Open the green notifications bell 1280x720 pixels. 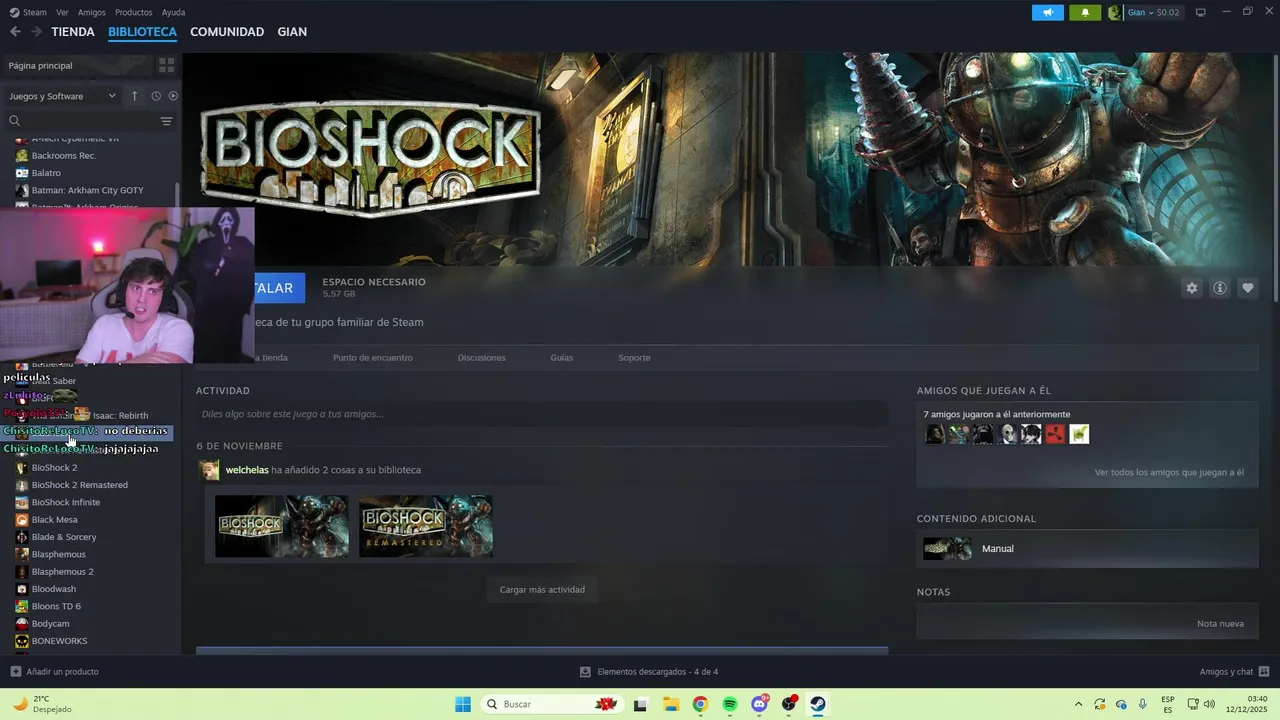[x=1085, y=12]
